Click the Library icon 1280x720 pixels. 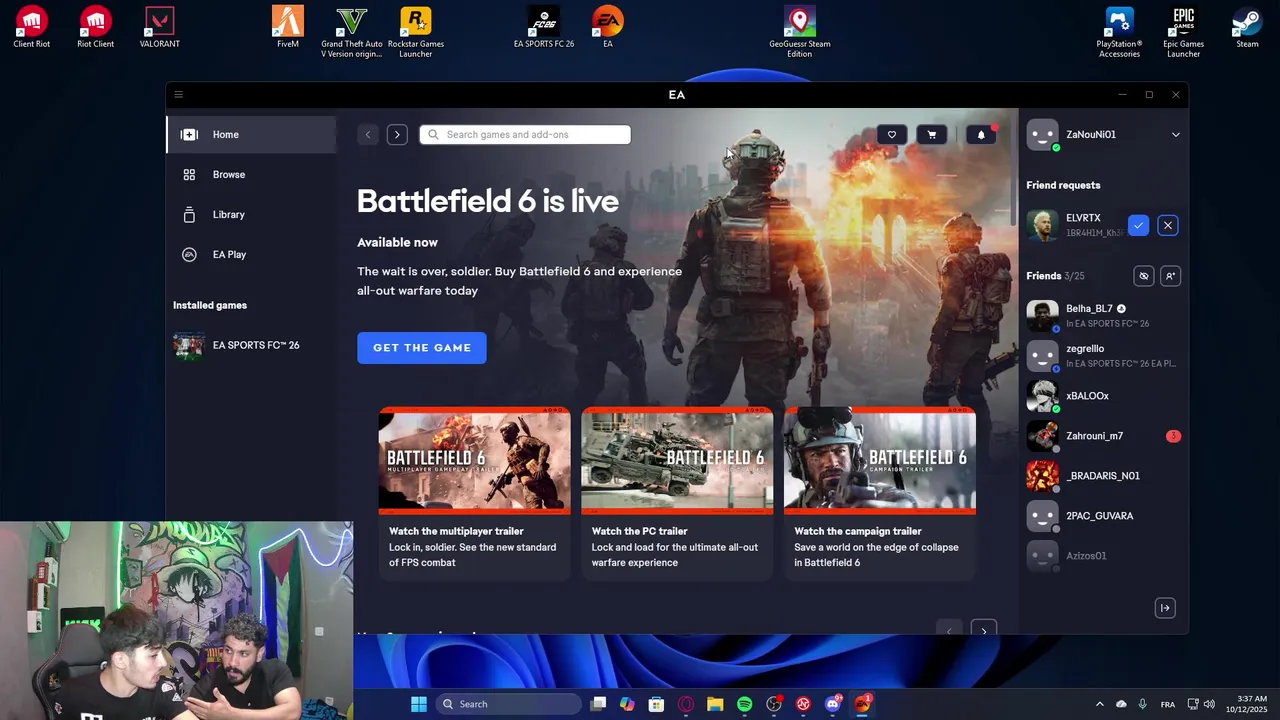(189, 214)
